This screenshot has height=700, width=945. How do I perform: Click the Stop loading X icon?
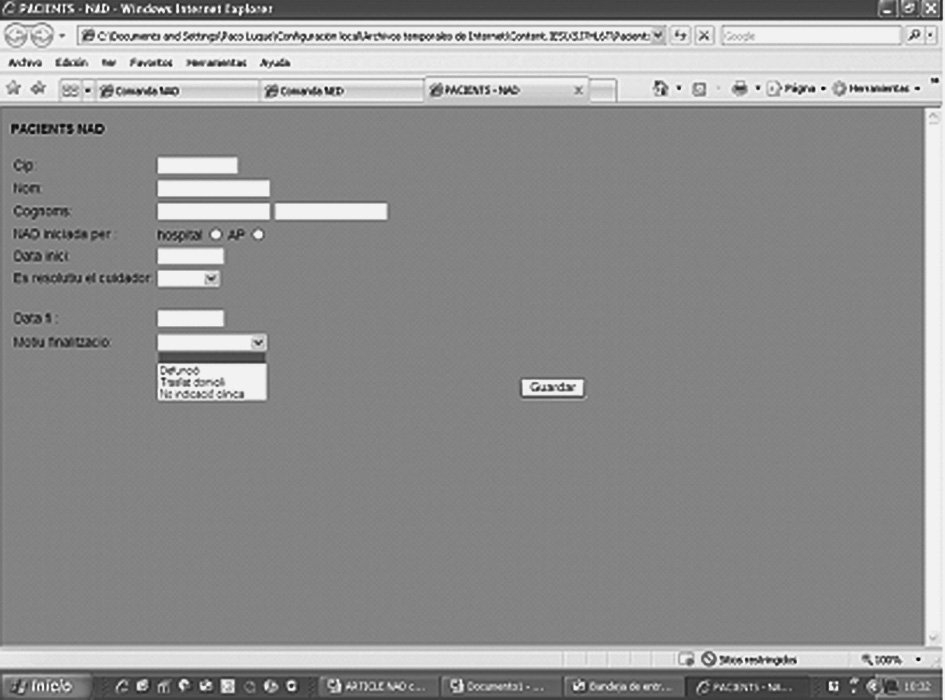[704, 35]
